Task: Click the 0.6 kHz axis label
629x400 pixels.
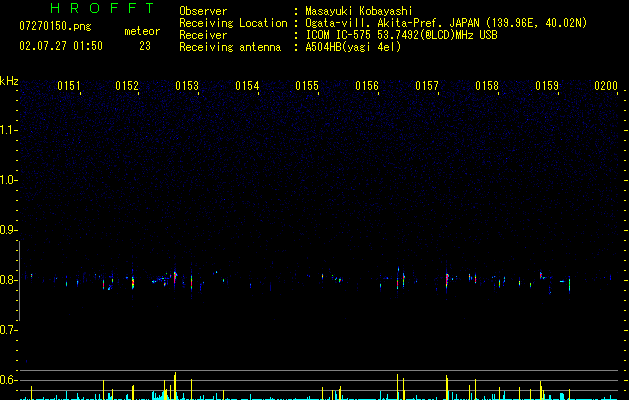Action: [8, 380]
